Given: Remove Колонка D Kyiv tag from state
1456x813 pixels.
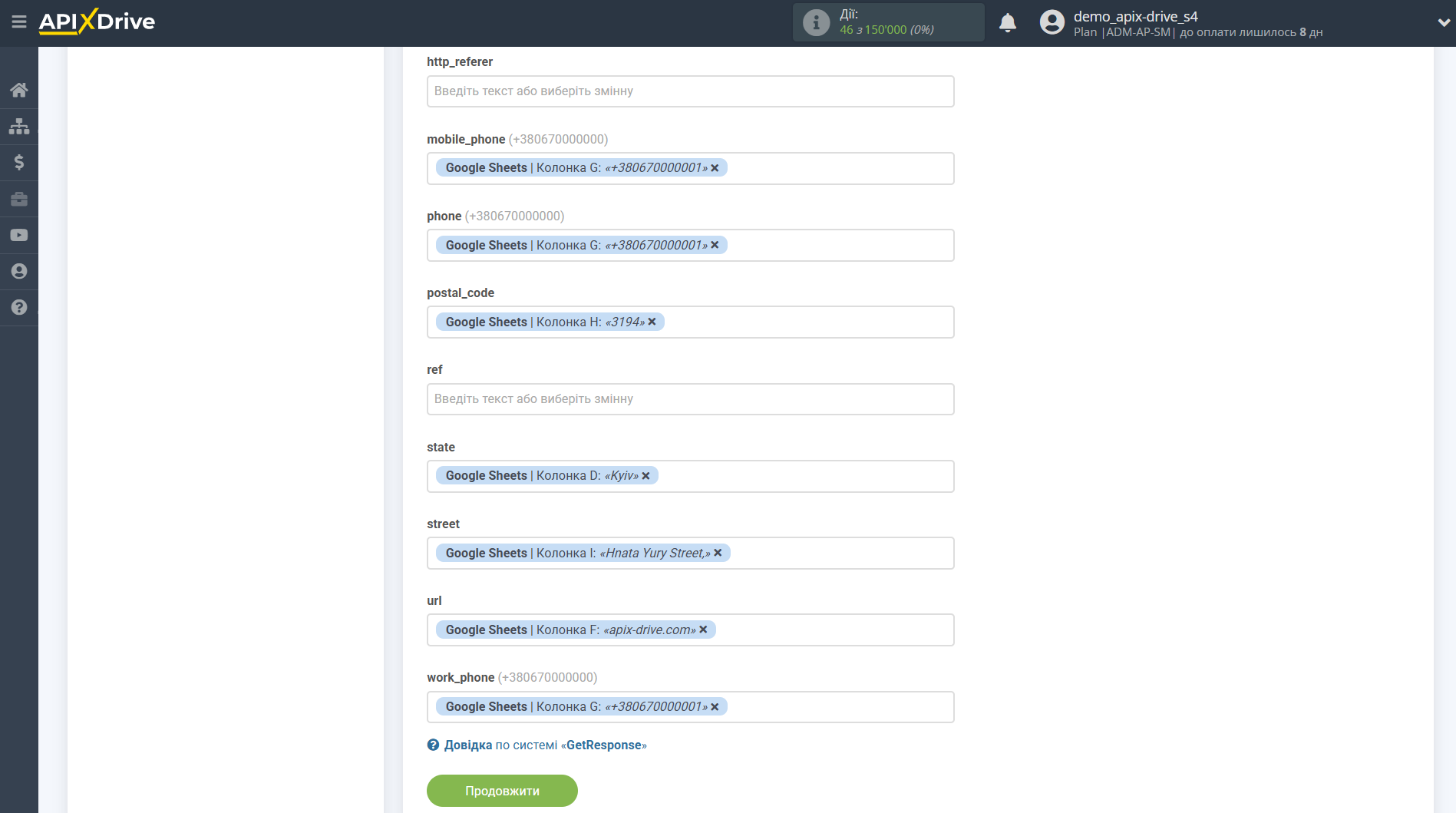Looking at the screenshot, I should 645,476.
